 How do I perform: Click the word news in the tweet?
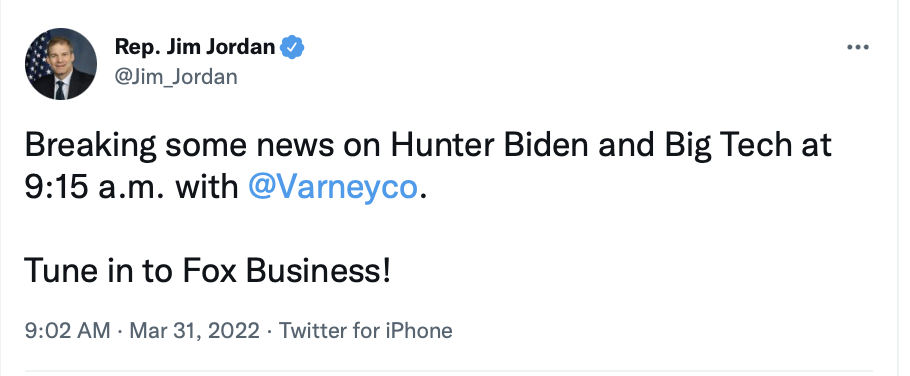pyautogui.click(x=295, y=146)
